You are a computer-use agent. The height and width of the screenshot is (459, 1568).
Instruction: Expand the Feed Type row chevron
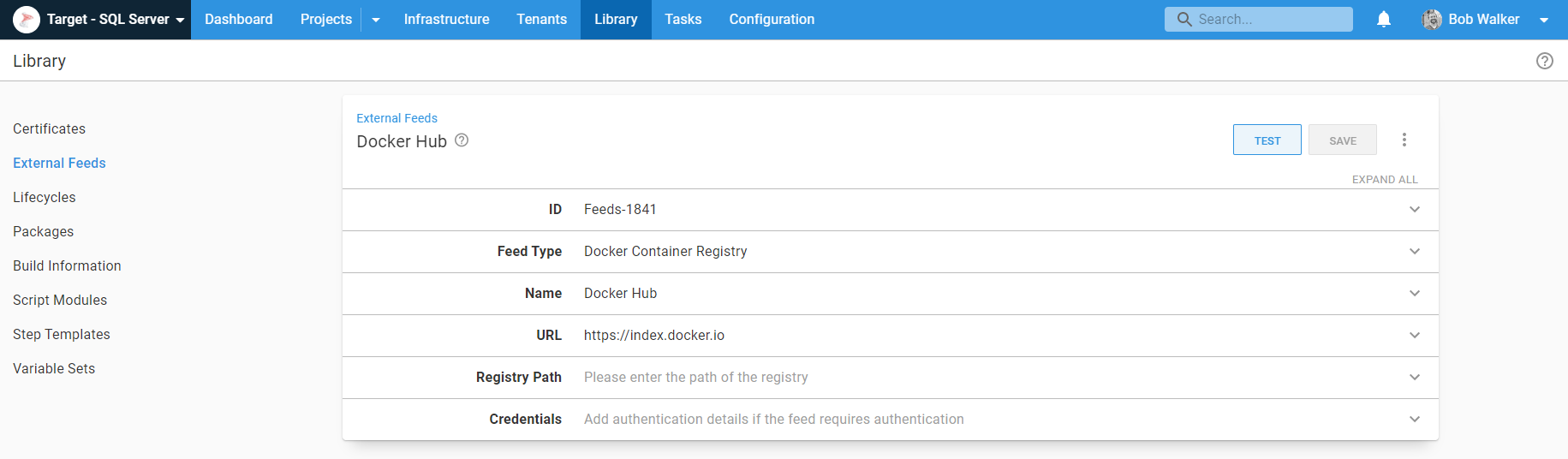tap(1415, 251)
